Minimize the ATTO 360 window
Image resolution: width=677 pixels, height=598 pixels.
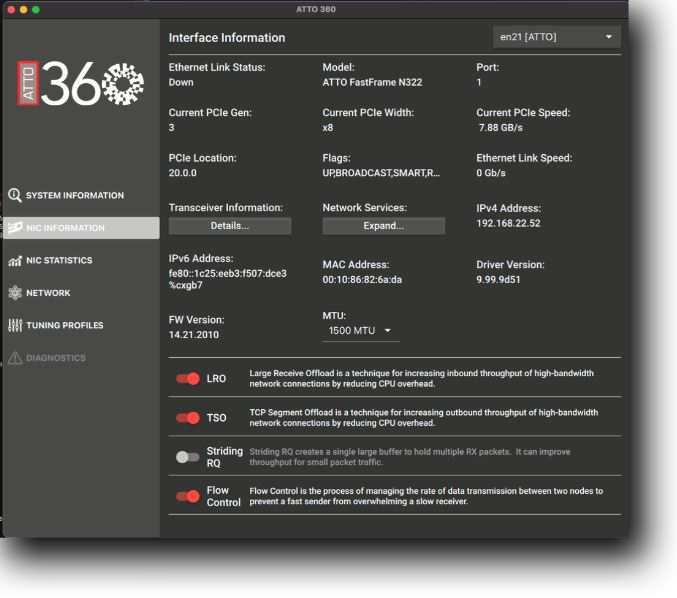[24, 9]
